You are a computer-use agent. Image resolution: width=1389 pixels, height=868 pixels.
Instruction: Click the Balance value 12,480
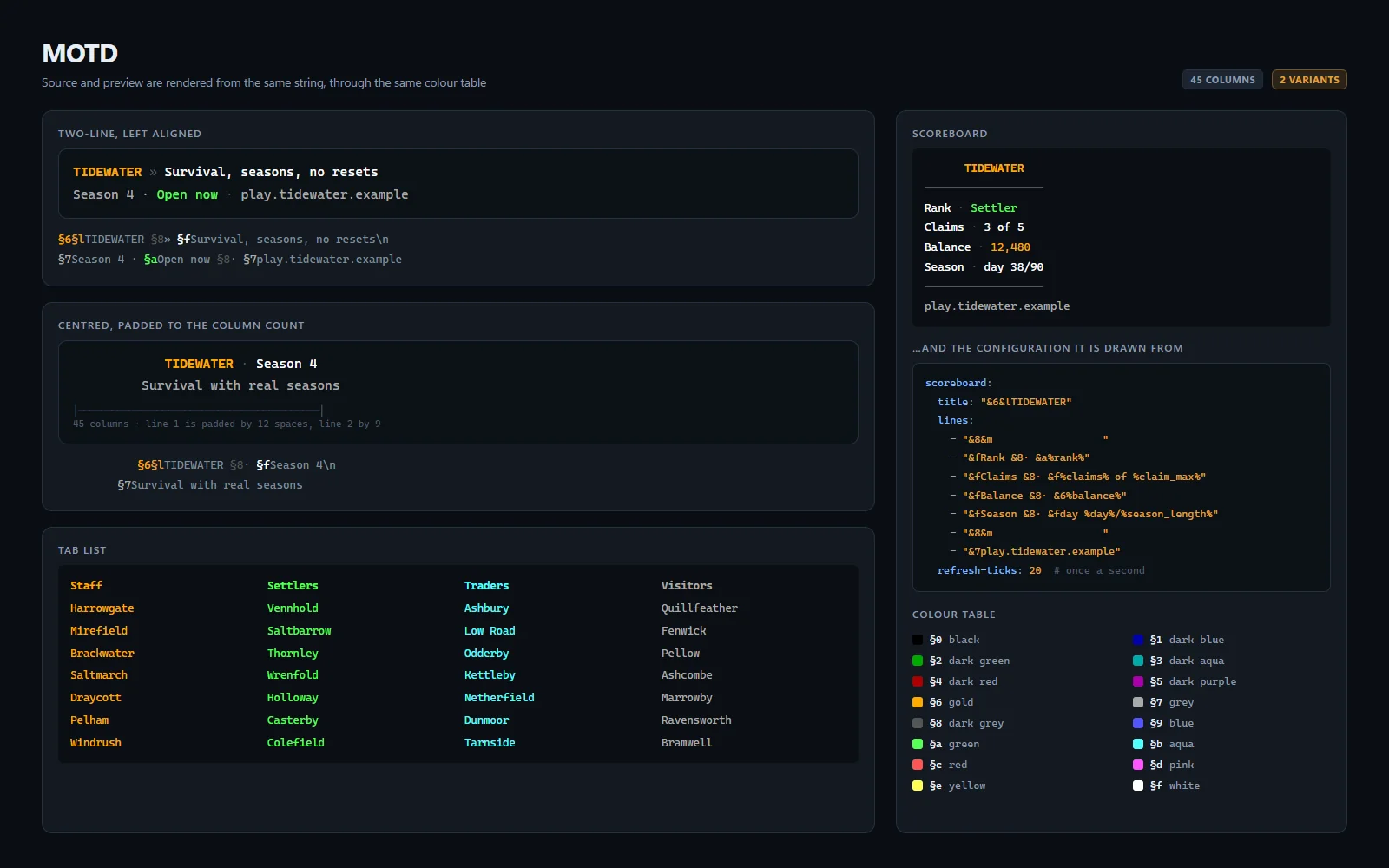click(x=1010, y=247)
